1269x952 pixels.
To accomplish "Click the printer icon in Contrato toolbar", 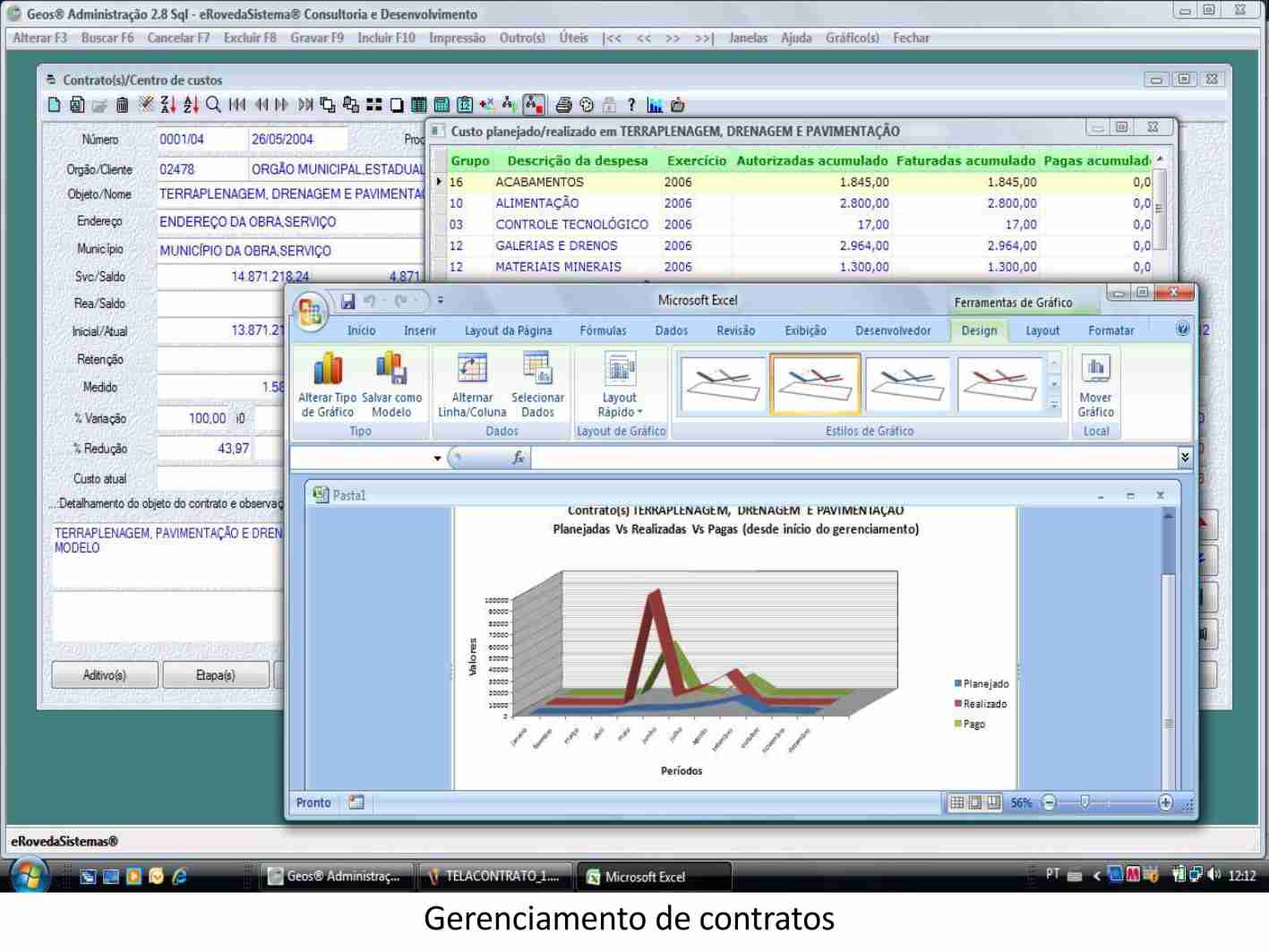I will click(x=563, y=105).
